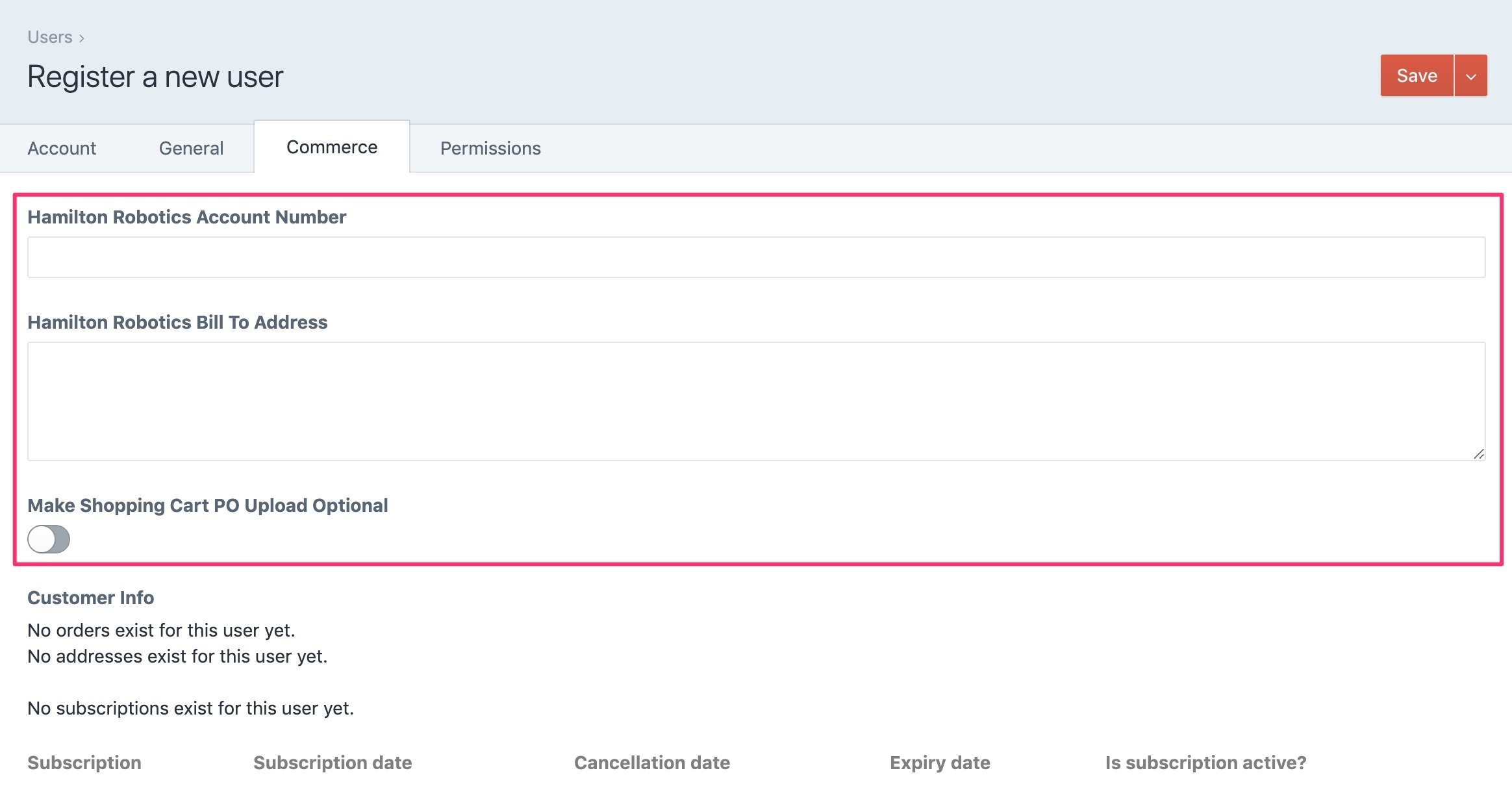Click the Subscription column header
This screenshot has width=1512, height=812.
coord(84,763)
